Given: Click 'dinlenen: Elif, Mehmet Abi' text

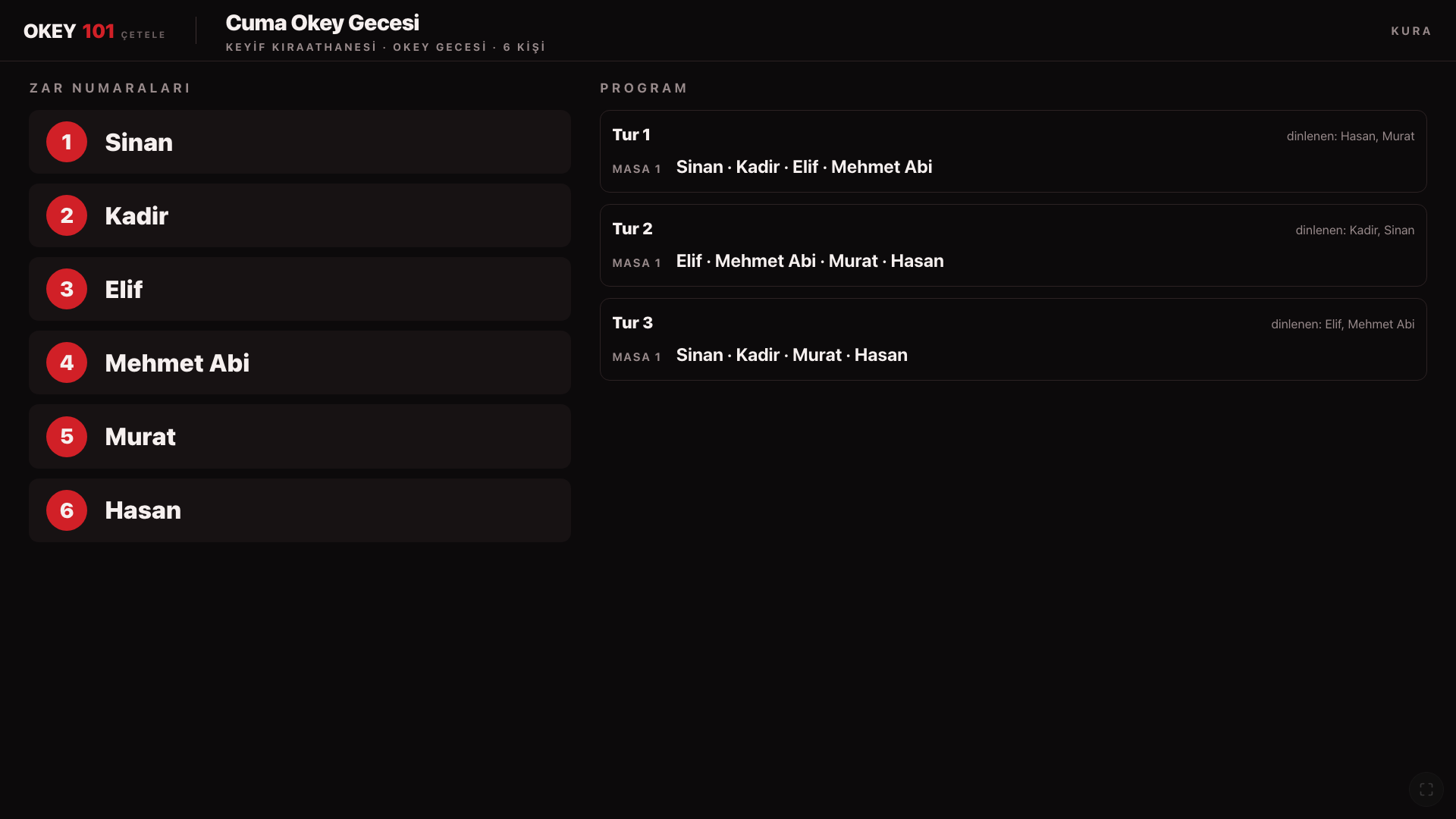Looking at the screenshot, I should pyautogui.click(x=1343, y=325).
